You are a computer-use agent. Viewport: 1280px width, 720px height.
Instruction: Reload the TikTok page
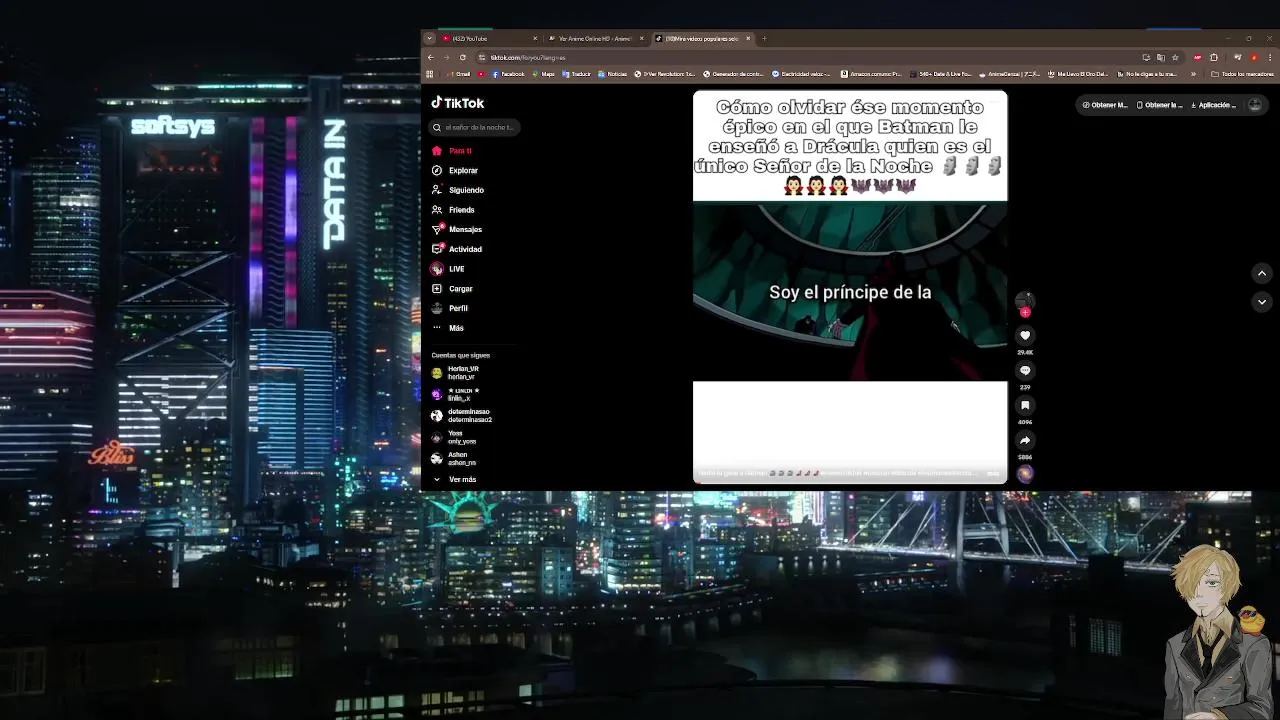[462, 57]
